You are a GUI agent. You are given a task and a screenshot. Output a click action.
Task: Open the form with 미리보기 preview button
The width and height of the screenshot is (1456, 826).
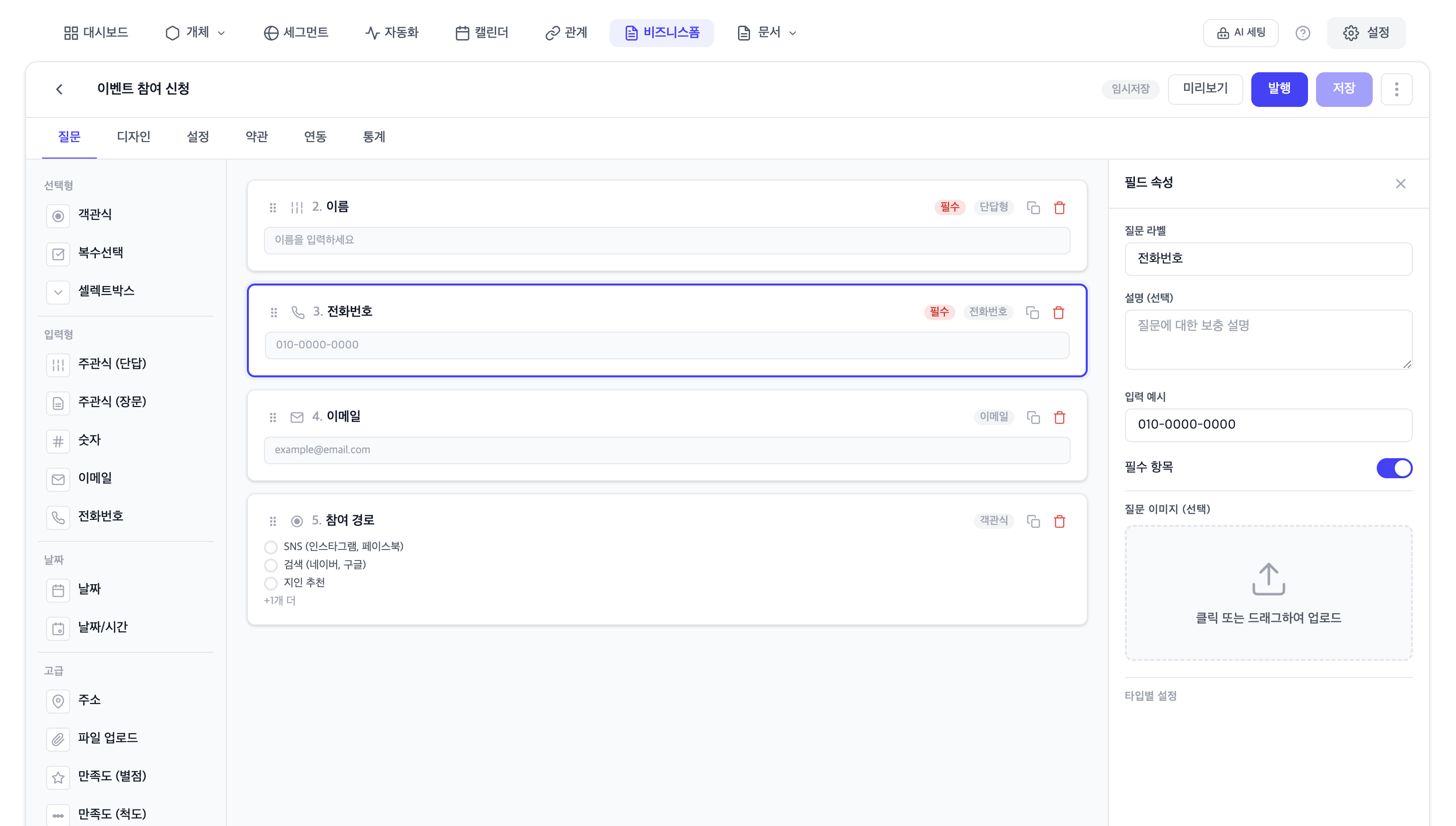(1205, 89)
